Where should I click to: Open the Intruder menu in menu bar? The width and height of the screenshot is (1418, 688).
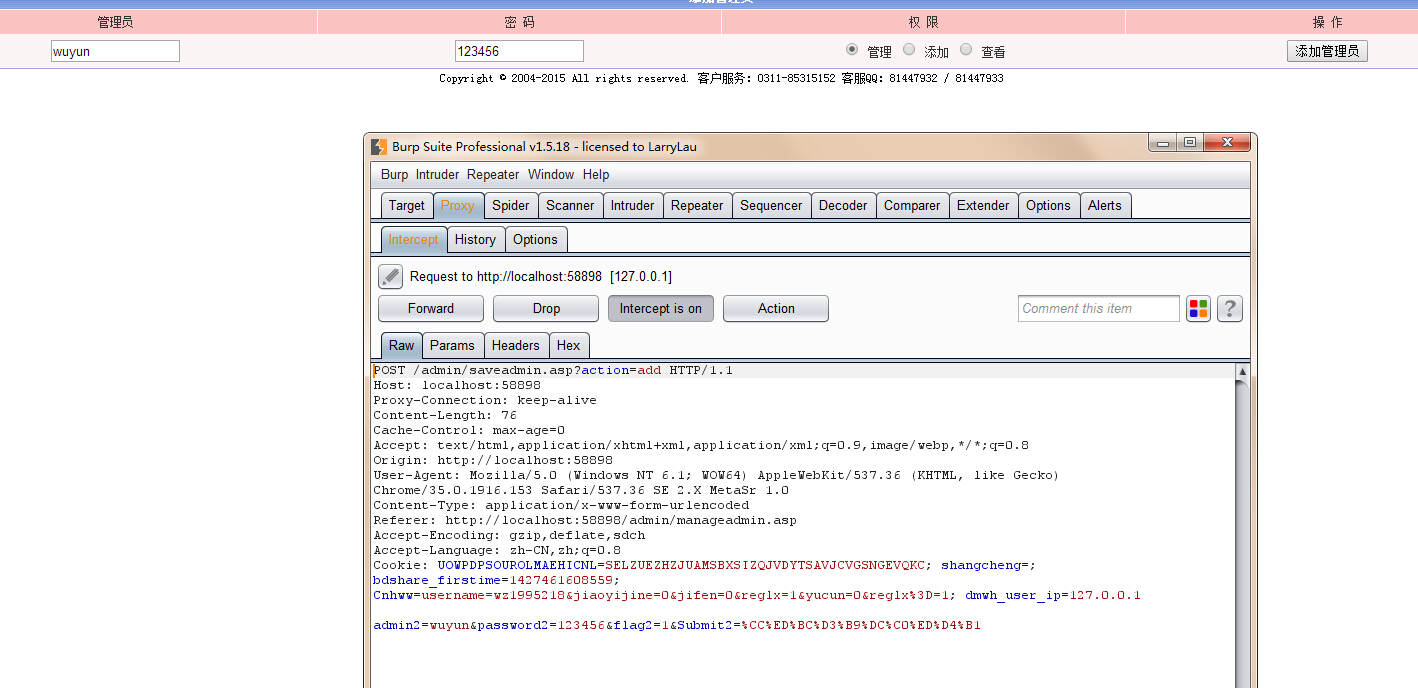coord(437,174)
